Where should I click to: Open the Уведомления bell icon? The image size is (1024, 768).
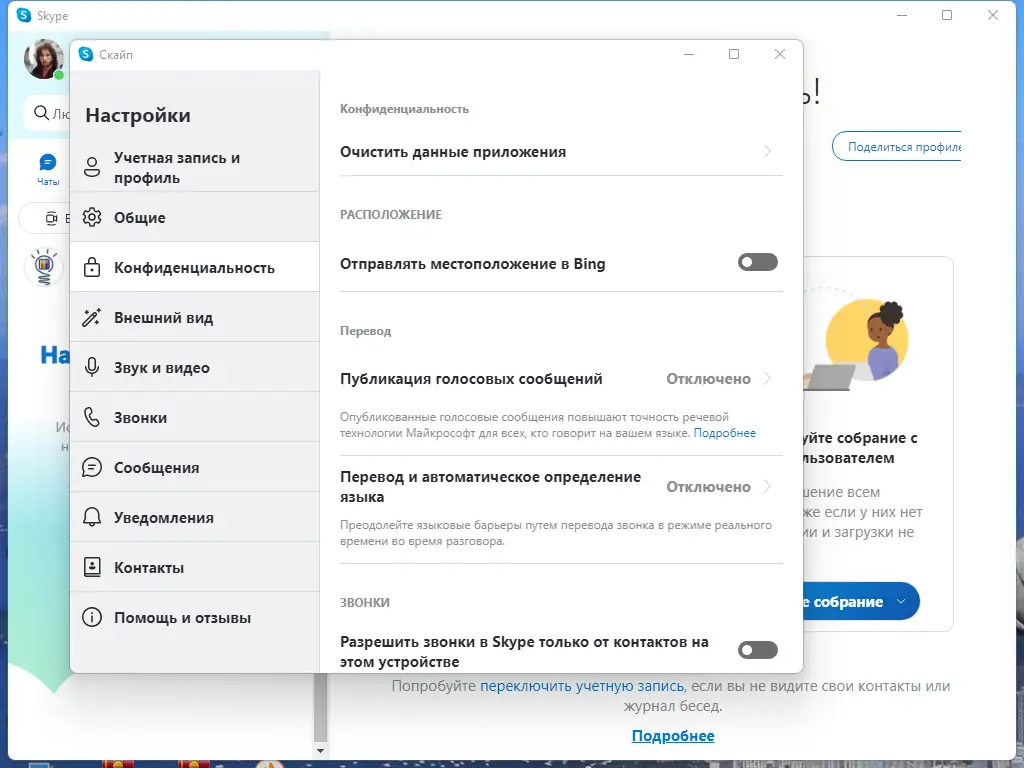[x=93, y=516]
